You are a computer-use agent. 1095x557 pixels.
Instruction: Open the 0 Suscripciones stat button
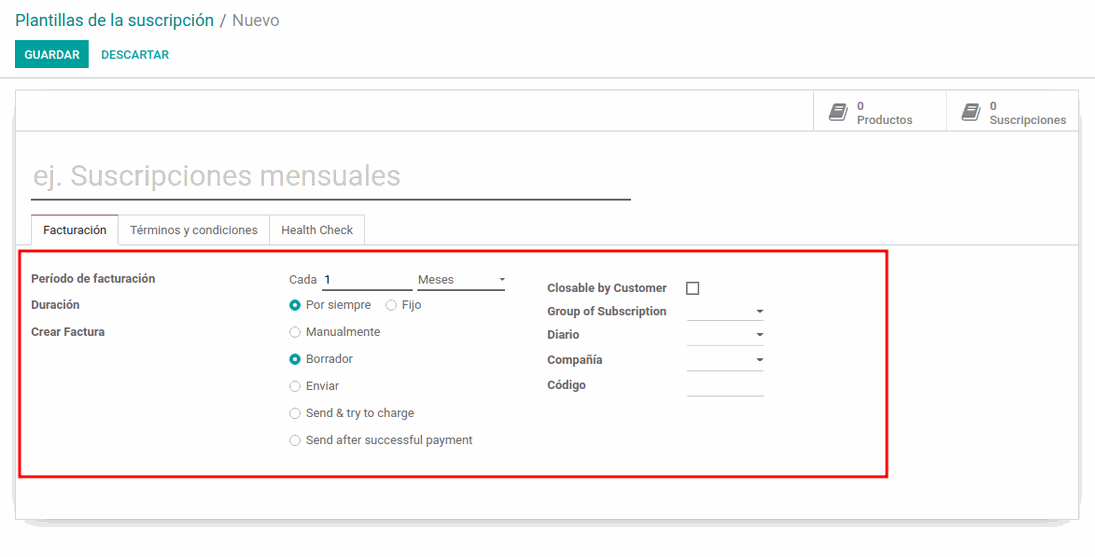coord(1013,112)
